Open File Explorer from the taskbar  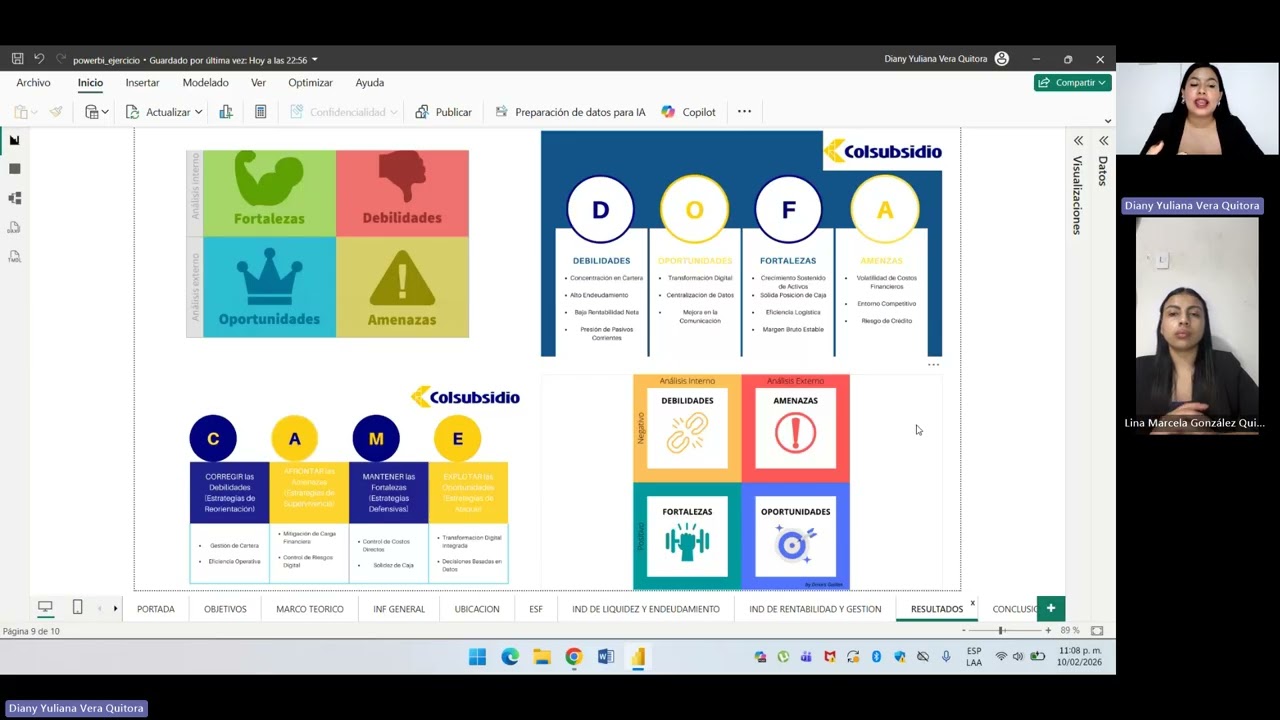[542, 657]
